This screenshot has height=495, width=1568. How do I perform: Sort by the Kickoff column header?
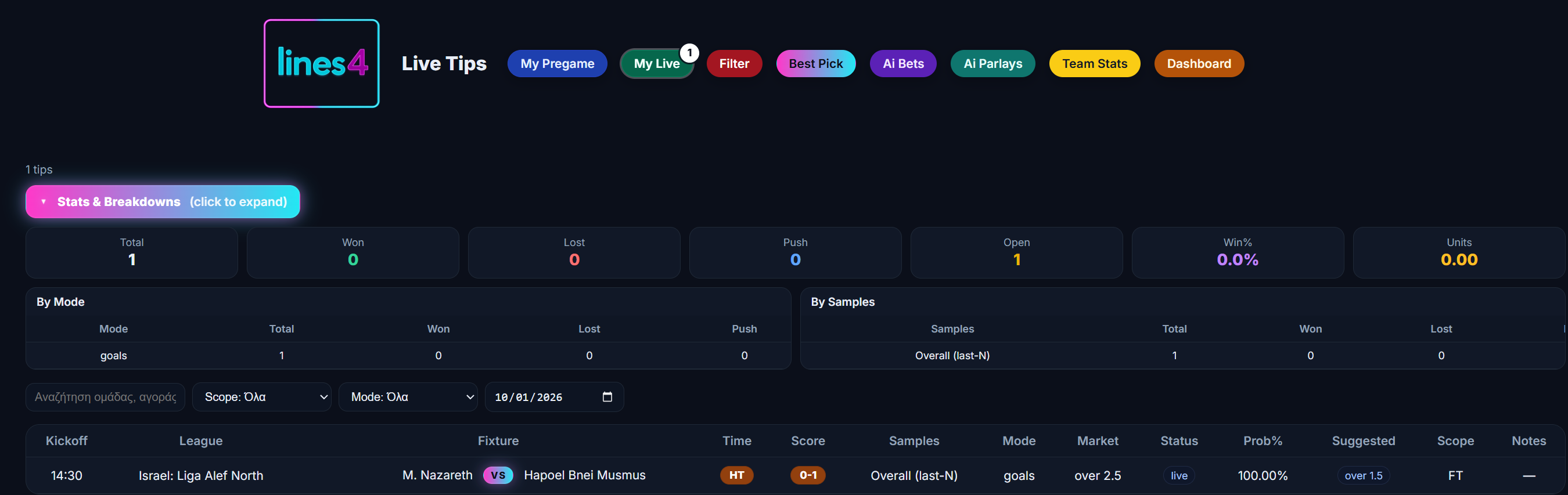pyautogui.click(x=66, y=441)
